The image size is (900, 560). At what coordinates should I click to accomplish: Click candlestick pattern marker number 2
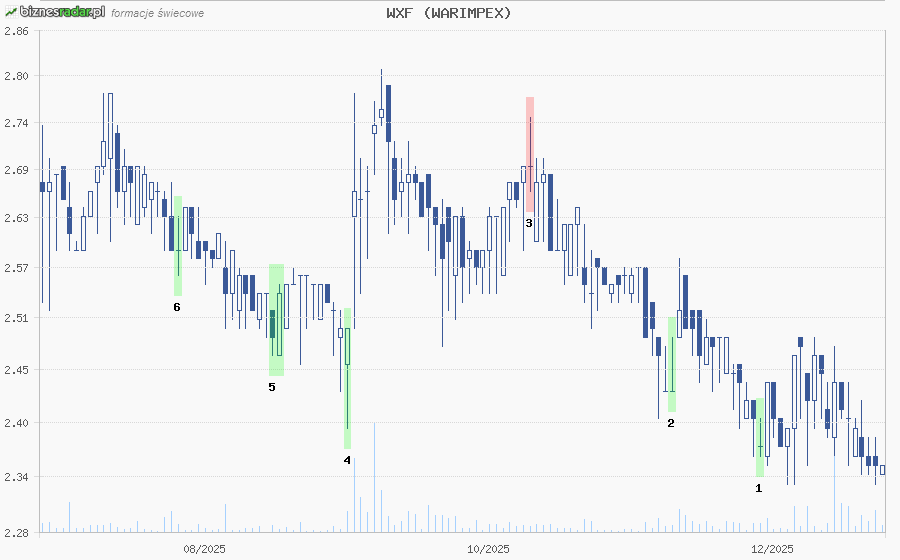[x=671, y=423]
